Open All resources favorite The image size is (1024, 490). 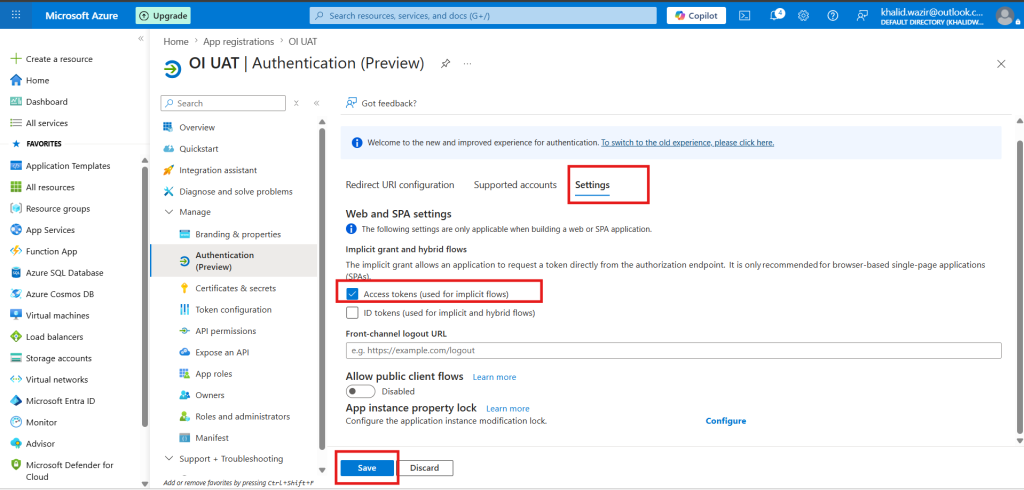50,188
